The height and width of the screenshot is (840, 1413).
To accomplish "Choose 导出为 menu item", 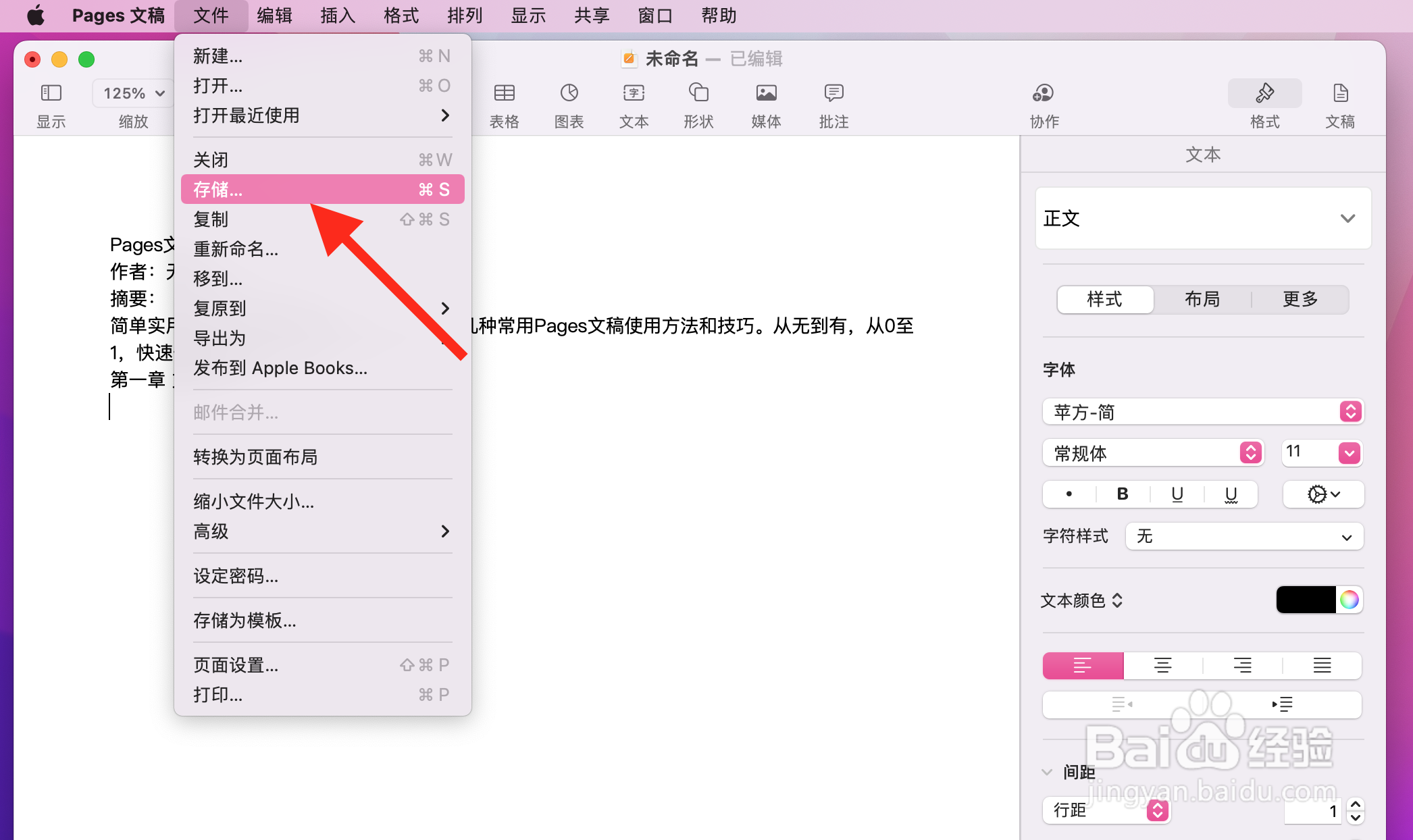I will (322, 338).
